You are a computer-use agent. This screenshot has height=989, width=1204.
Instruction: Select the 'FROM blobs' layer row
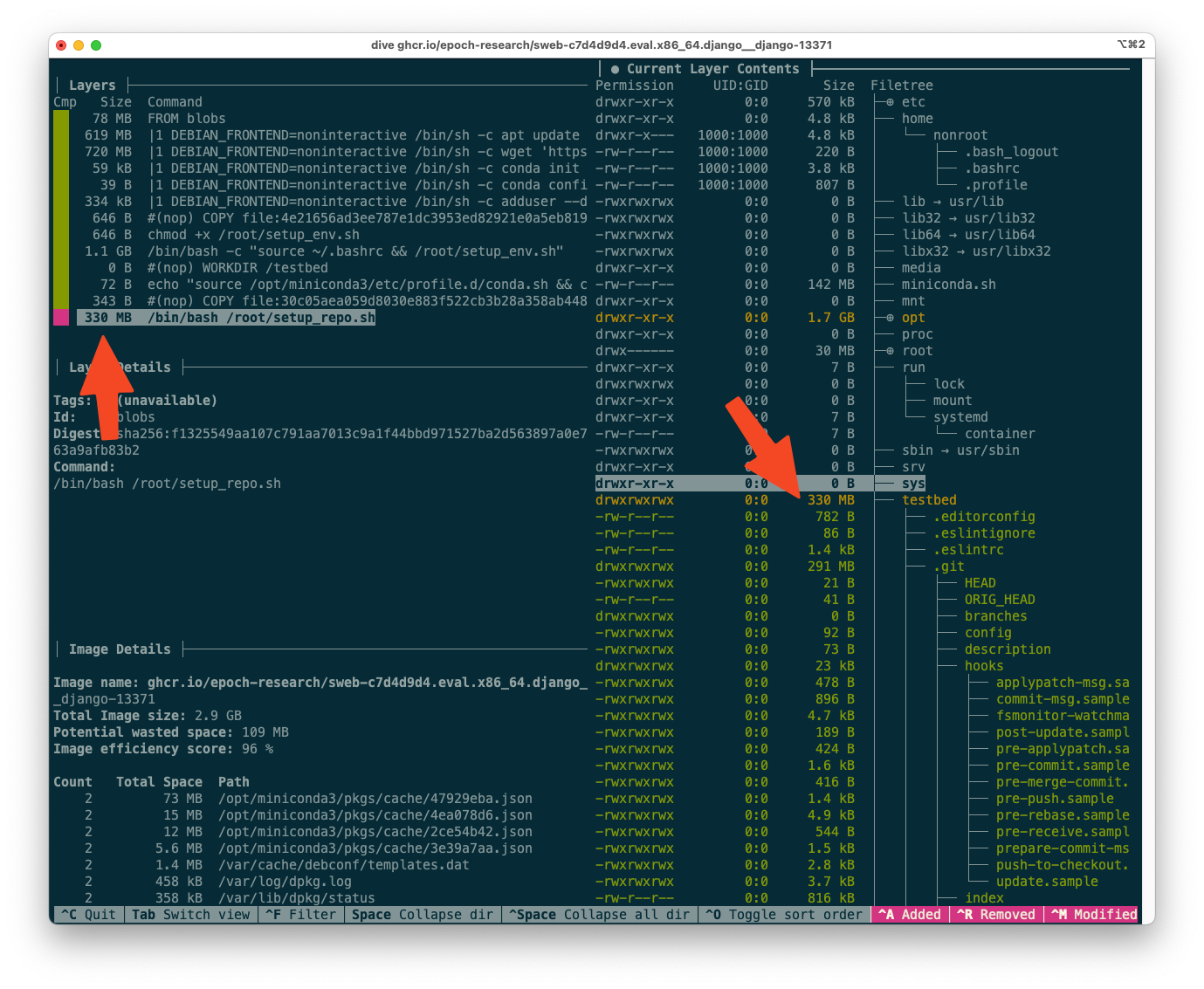[x=186, y=119]
